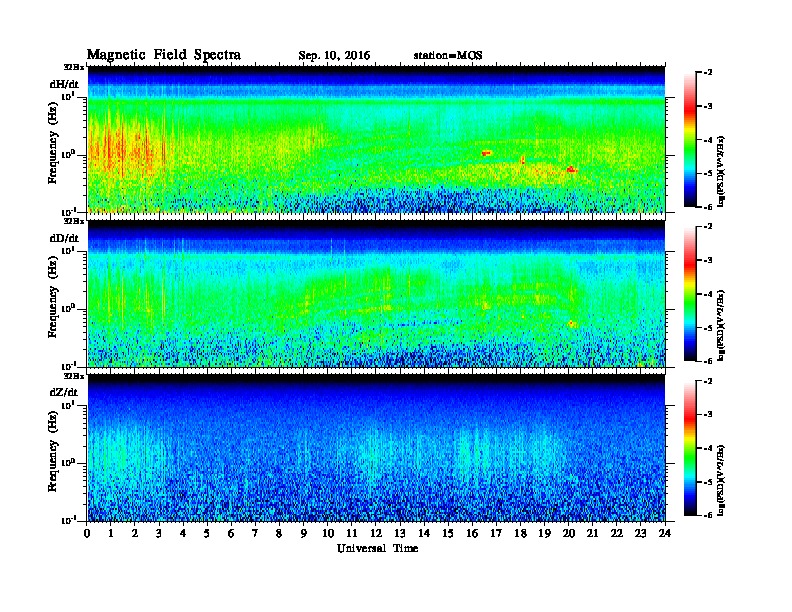This screenshot has width=792, height=612.
Task: Click hour 21 tick label on time axis
Action: coord(592,534)
